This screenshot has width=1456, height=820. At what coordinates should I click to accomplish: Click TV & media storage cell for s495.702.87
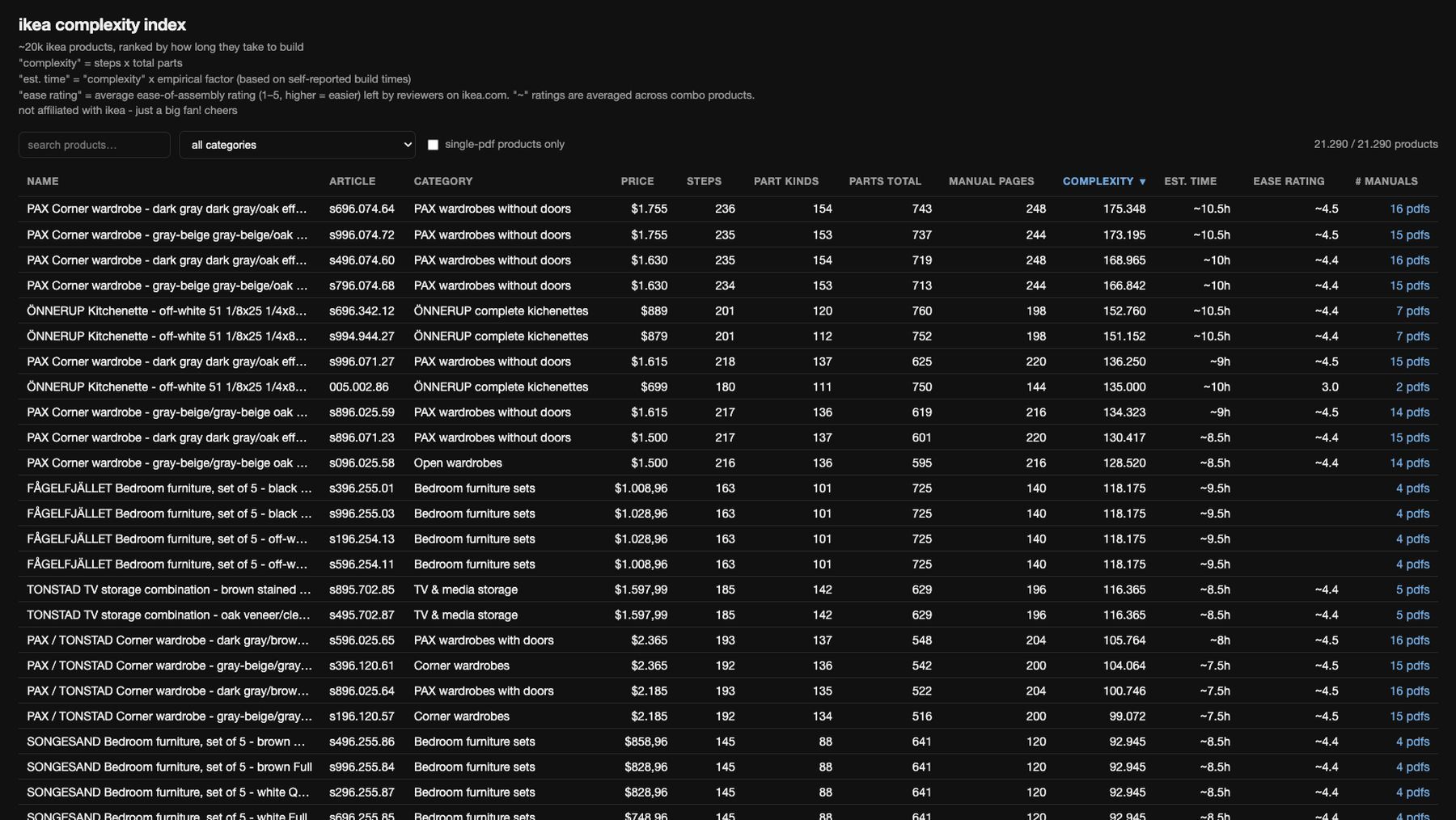(466, 615)
